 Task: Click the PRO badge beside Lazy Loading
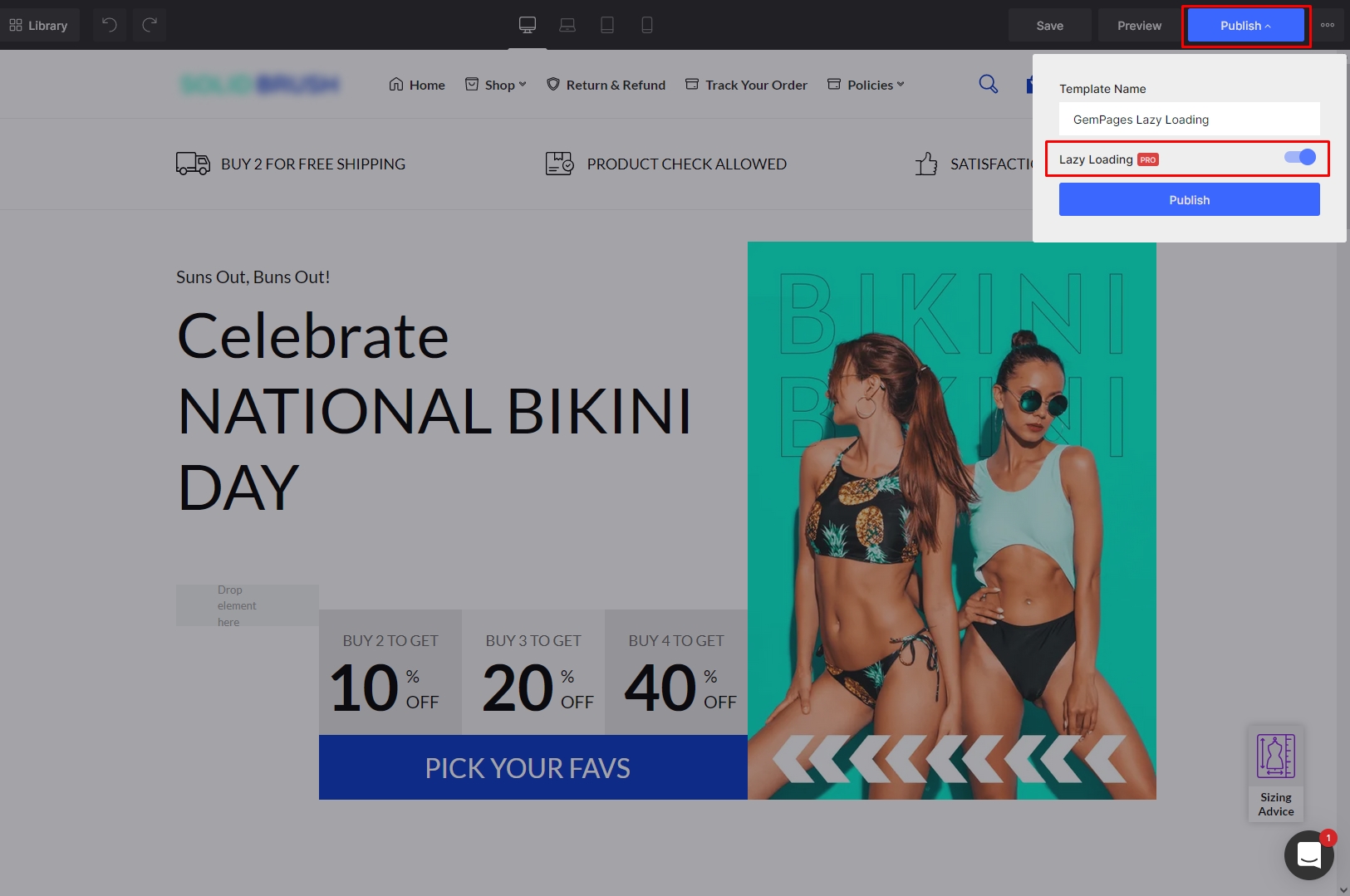[1148, 159]
